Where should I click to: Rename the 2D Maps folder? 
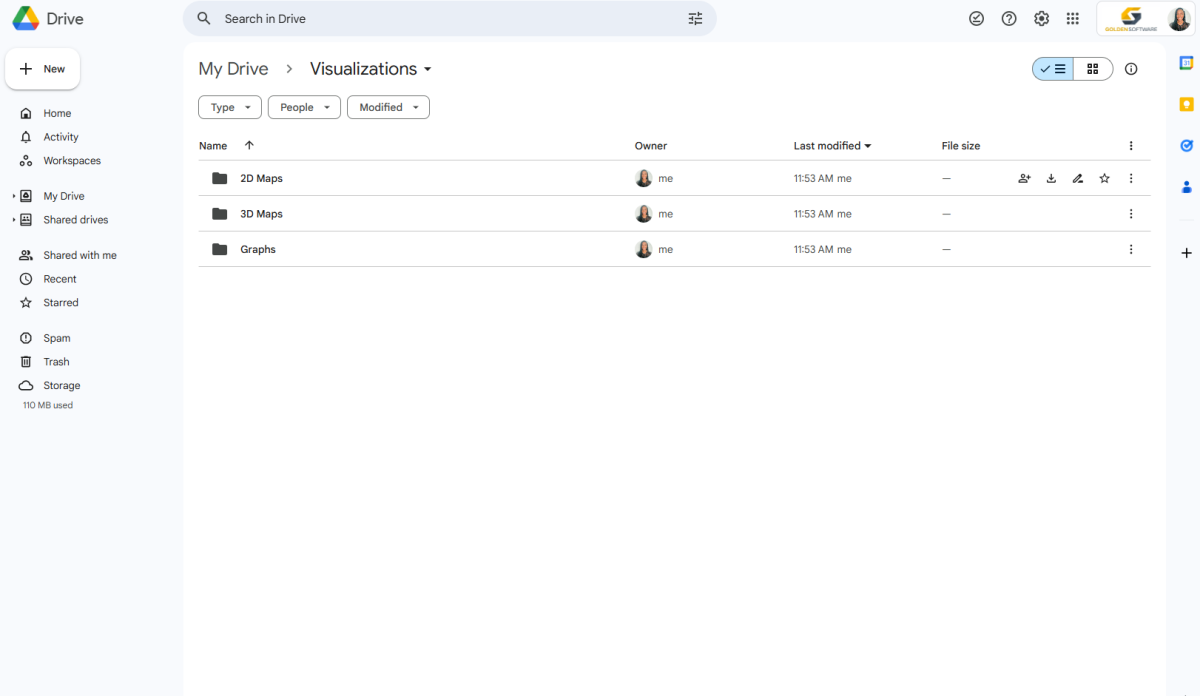click(1077, 178)
